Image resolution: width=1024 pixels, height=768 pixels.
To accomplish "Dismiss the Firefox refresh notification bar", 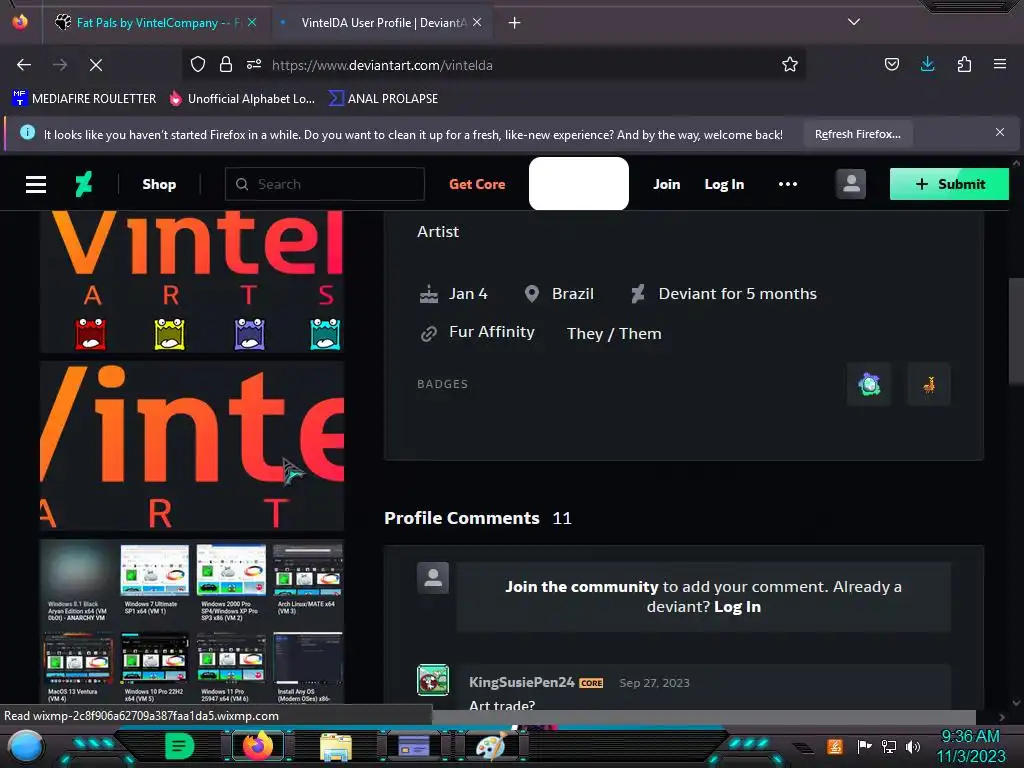I will click(x=1000, y=133).
